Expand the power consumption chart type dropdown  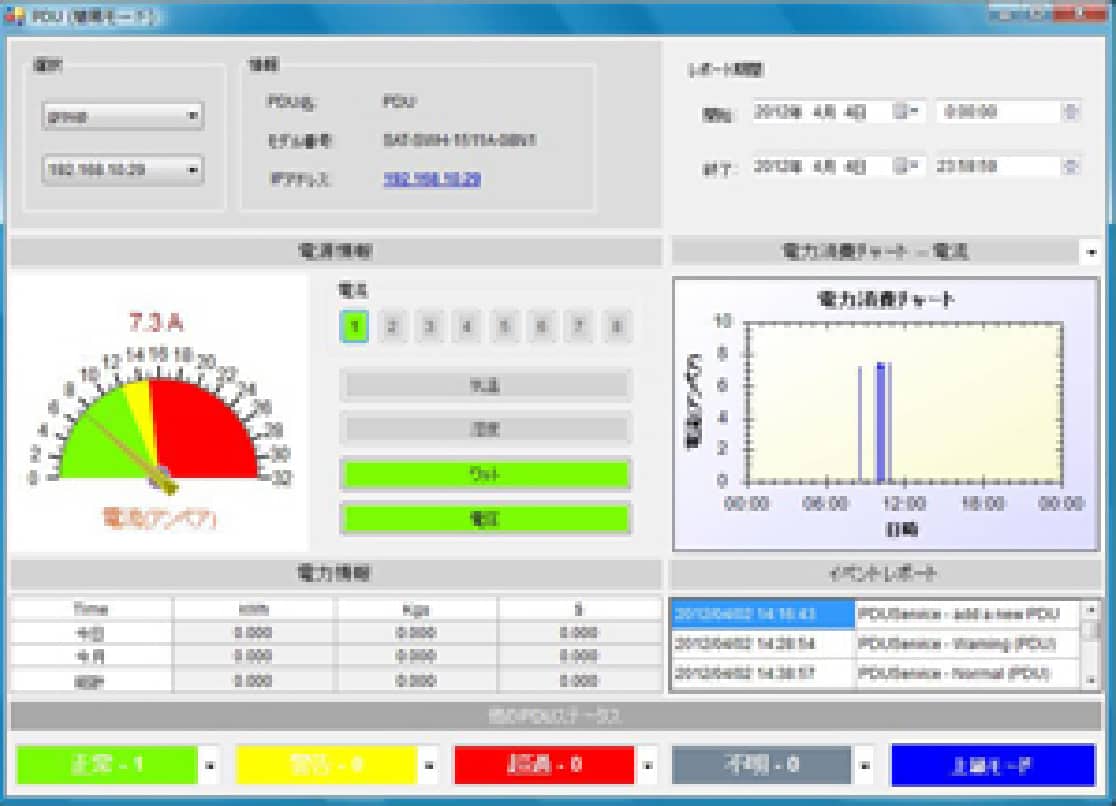click(x=1090, y=251)
